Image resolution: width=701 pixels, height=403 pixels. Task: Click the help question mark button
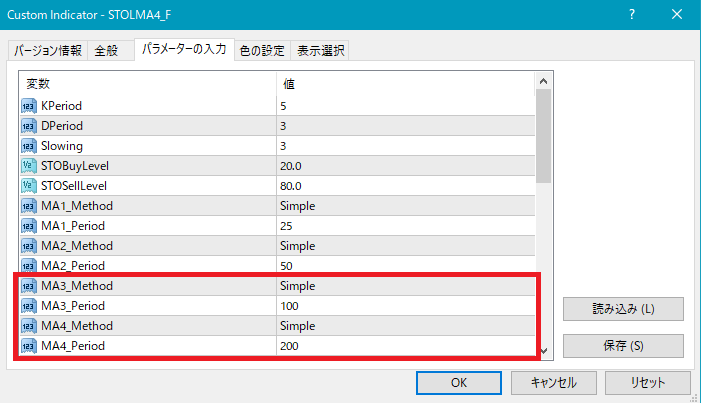[632, 15]
